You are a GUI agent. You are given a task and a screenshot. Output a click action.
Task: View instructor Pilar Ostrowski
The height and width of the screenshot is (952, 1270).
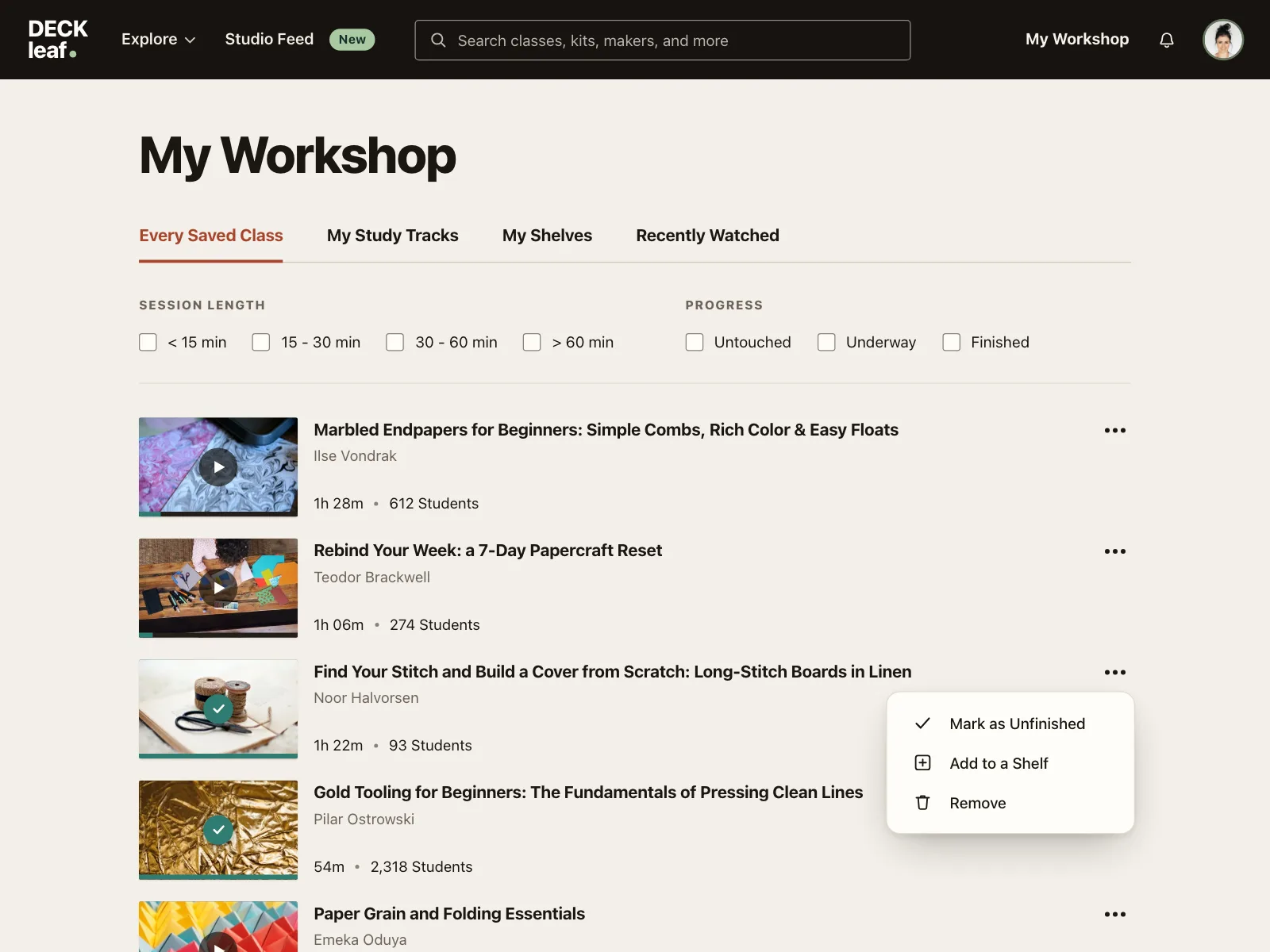pyautogui.click(x=364, y=820)
